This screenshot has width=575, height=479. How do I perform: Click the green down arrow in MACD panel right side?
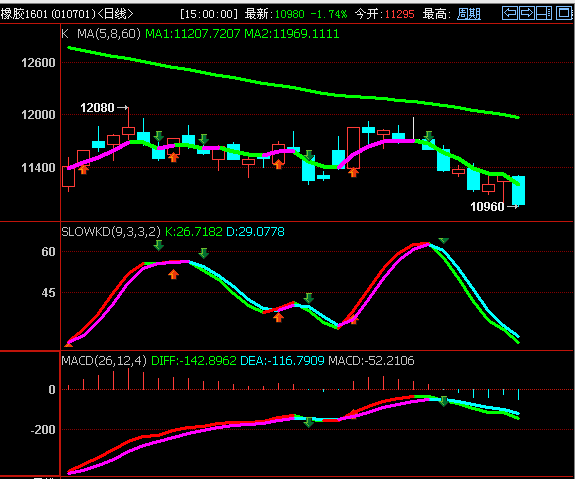(x=443, y=401)
